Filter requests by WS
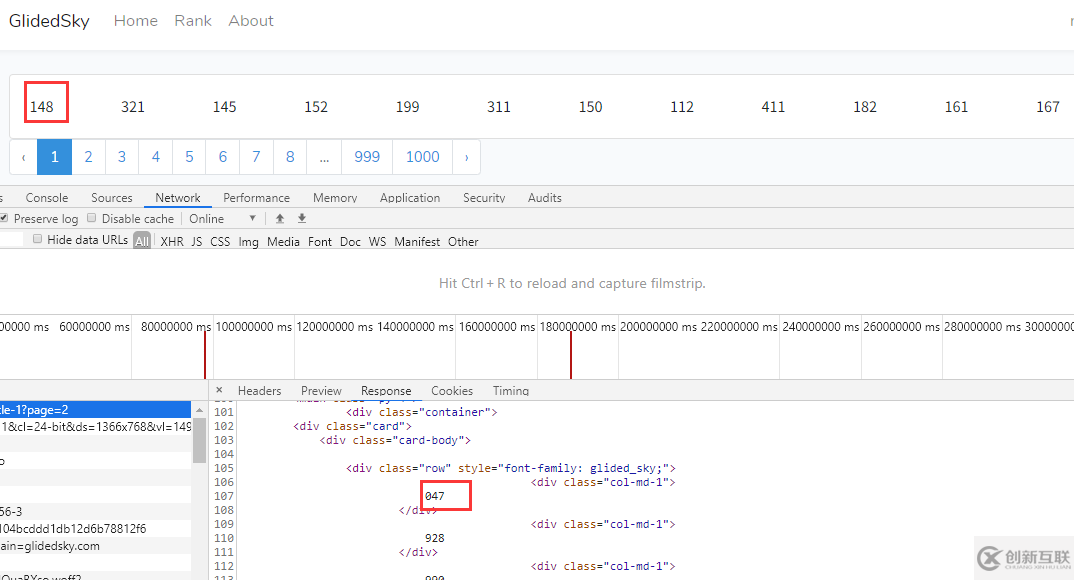Screen dimensions: 1074x580 [377, 241]
